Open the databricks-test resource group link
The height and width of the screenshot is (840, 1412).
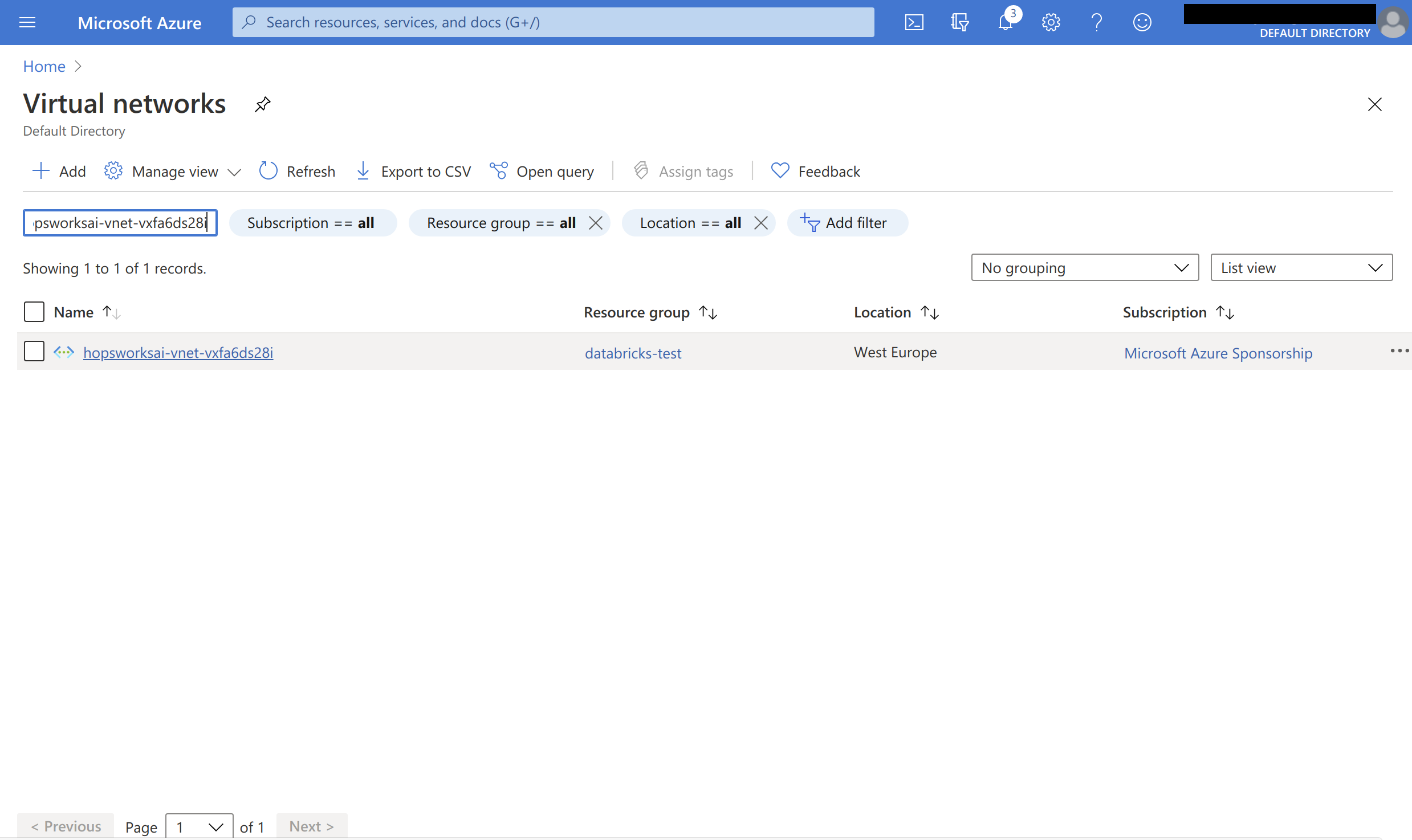click(633, 353)
